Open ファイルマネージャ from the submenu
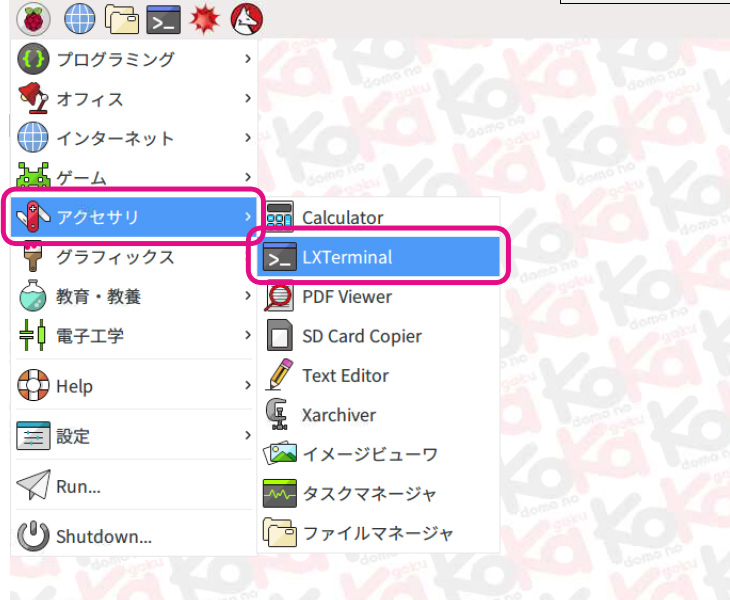This screenshot has height=600, width=730. [379, 533]
